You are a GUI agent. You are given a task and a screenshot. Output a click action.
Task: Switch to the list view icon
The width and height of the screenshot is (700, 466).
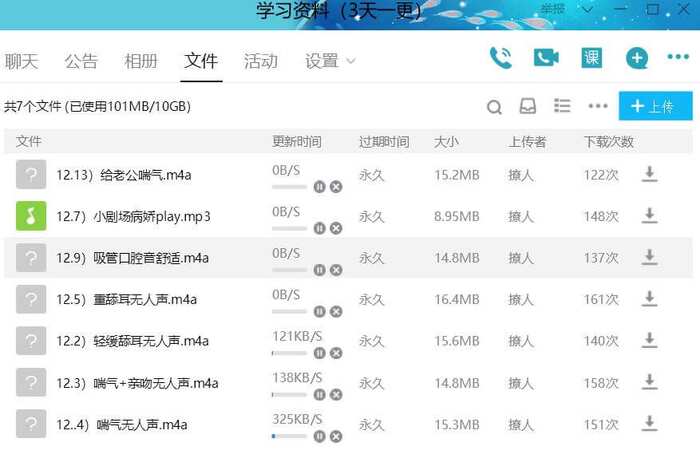pos(562,106)
